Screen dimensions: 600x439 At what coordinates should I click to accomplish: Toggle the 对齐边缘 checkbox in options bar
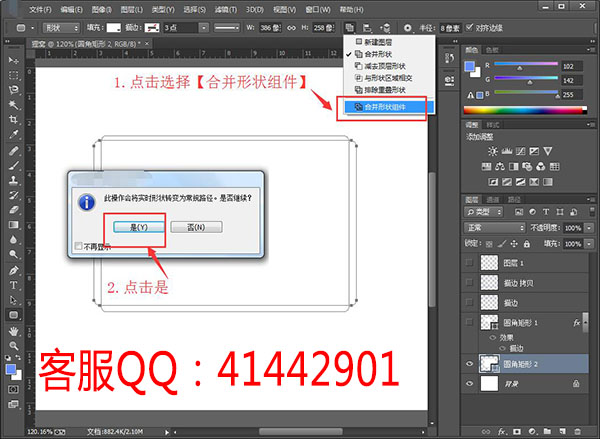(x=469, y=28)
